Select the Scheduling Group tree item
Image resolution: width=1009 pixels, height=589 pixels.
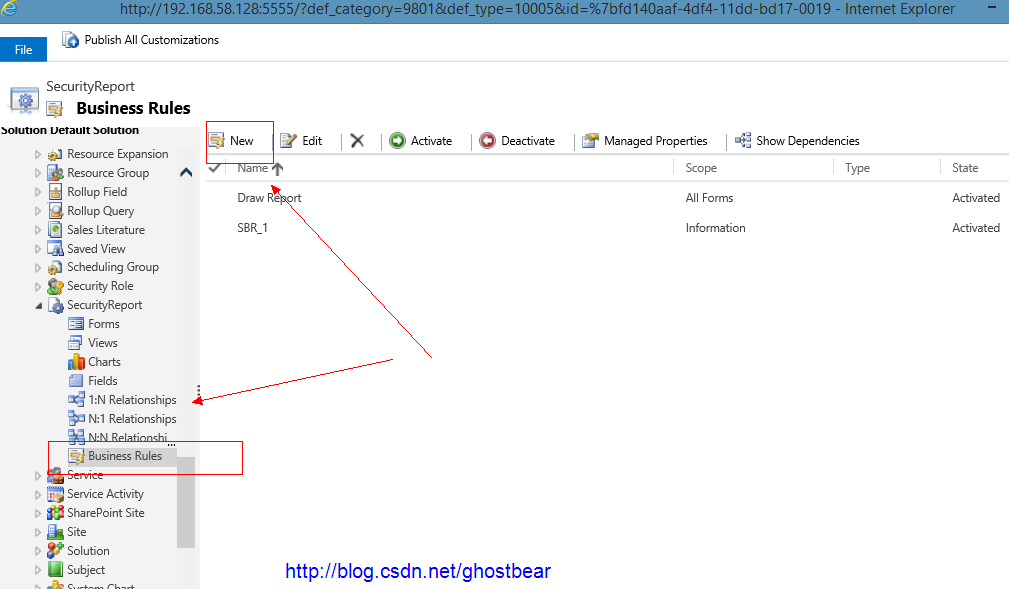113,267
